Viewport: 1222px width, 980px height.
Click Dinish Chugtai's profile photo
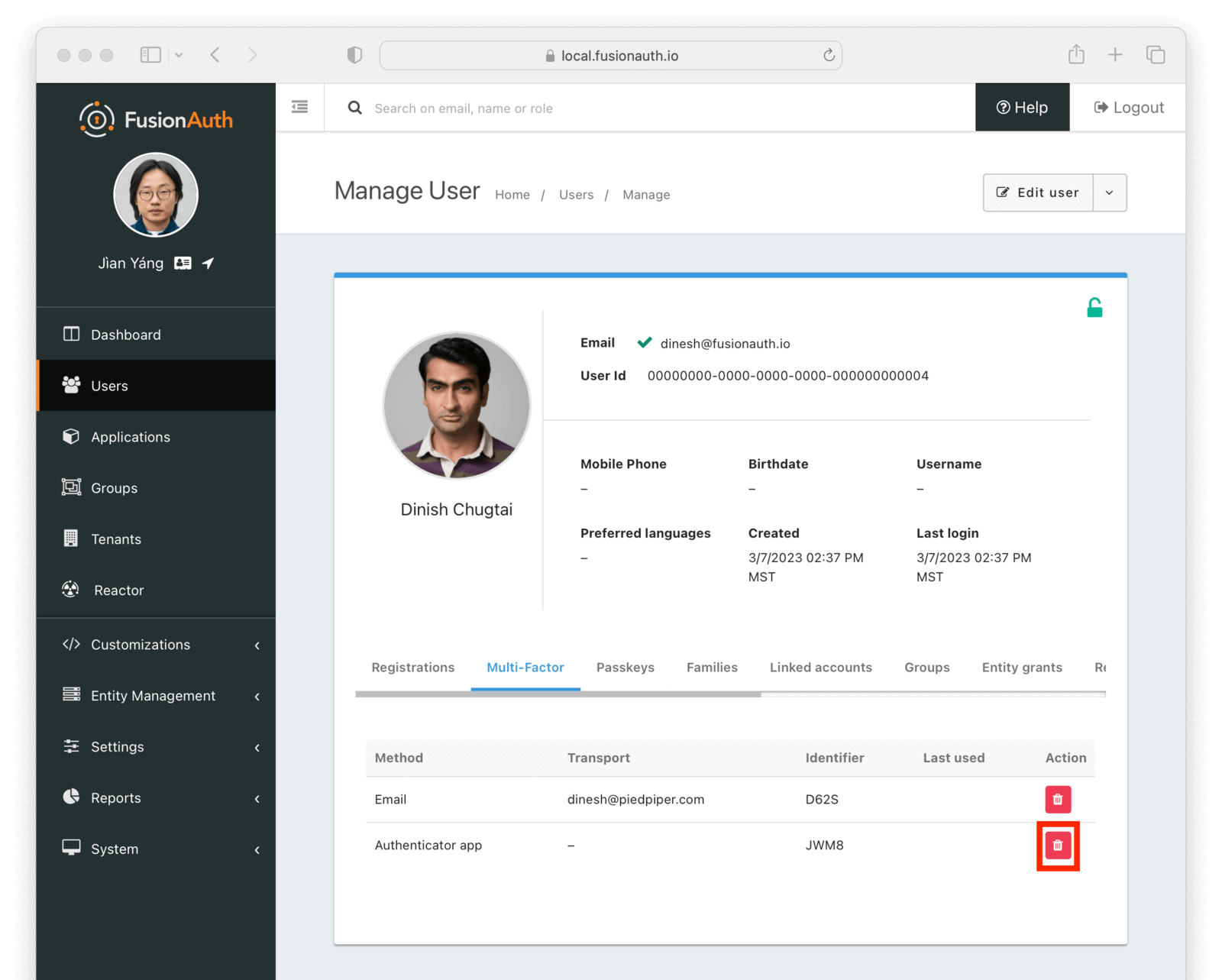pos(457,405)
